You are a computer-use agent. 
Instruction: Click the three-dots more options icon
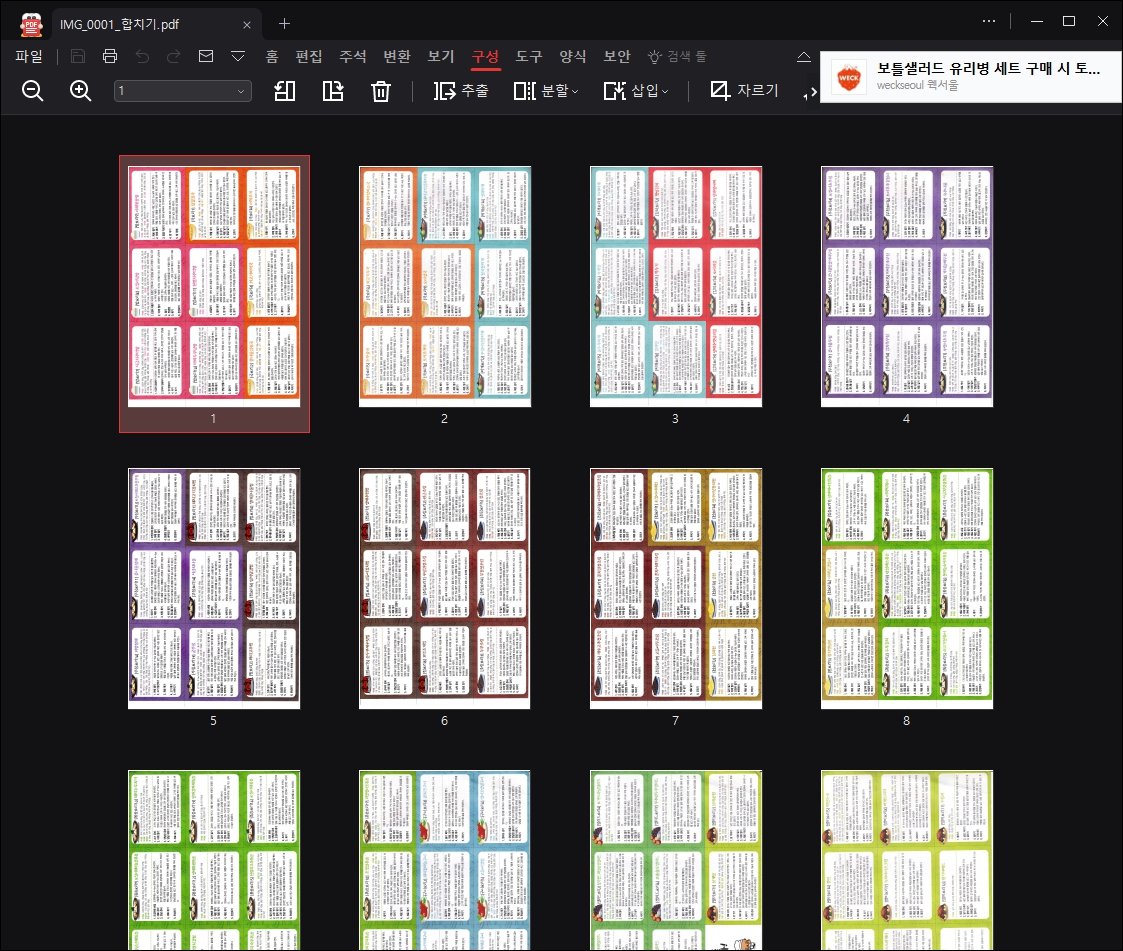[989, 21]
